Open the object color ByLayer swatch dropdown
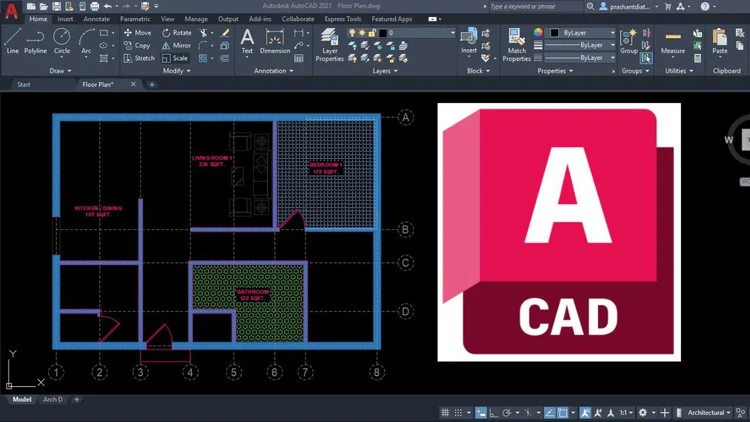The height and width of the screenshot is (422, 750). [582, 33]
